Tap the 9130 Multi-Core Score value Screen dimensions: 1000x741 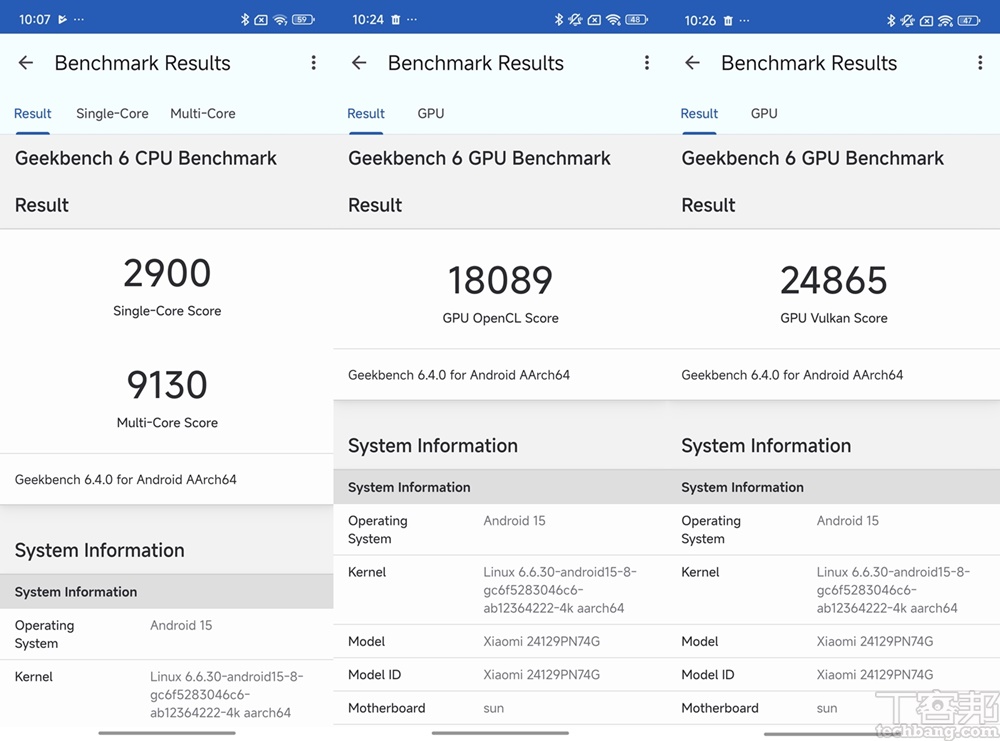coord(167,385)
